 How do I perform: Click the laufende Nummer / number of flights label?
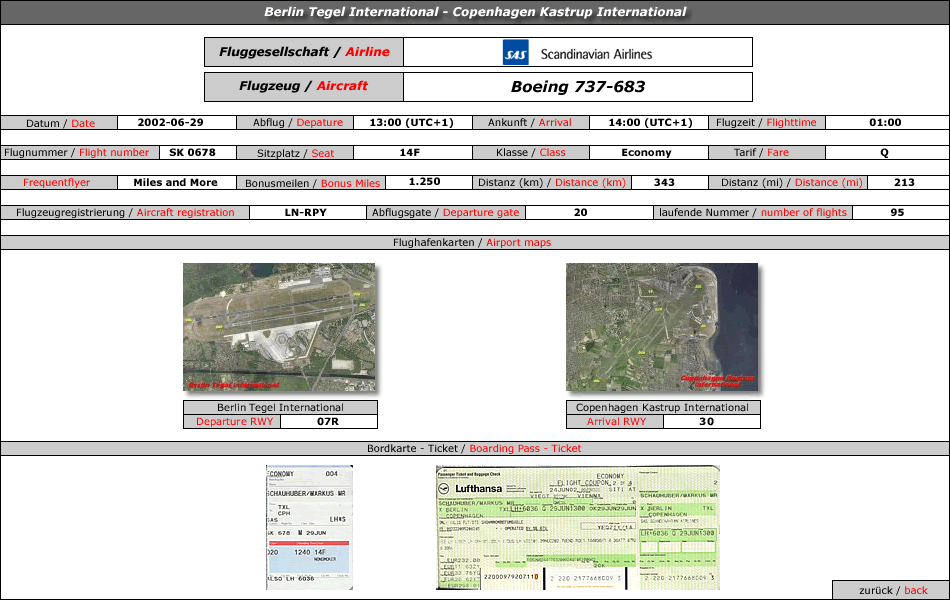[x=752, y=213]
